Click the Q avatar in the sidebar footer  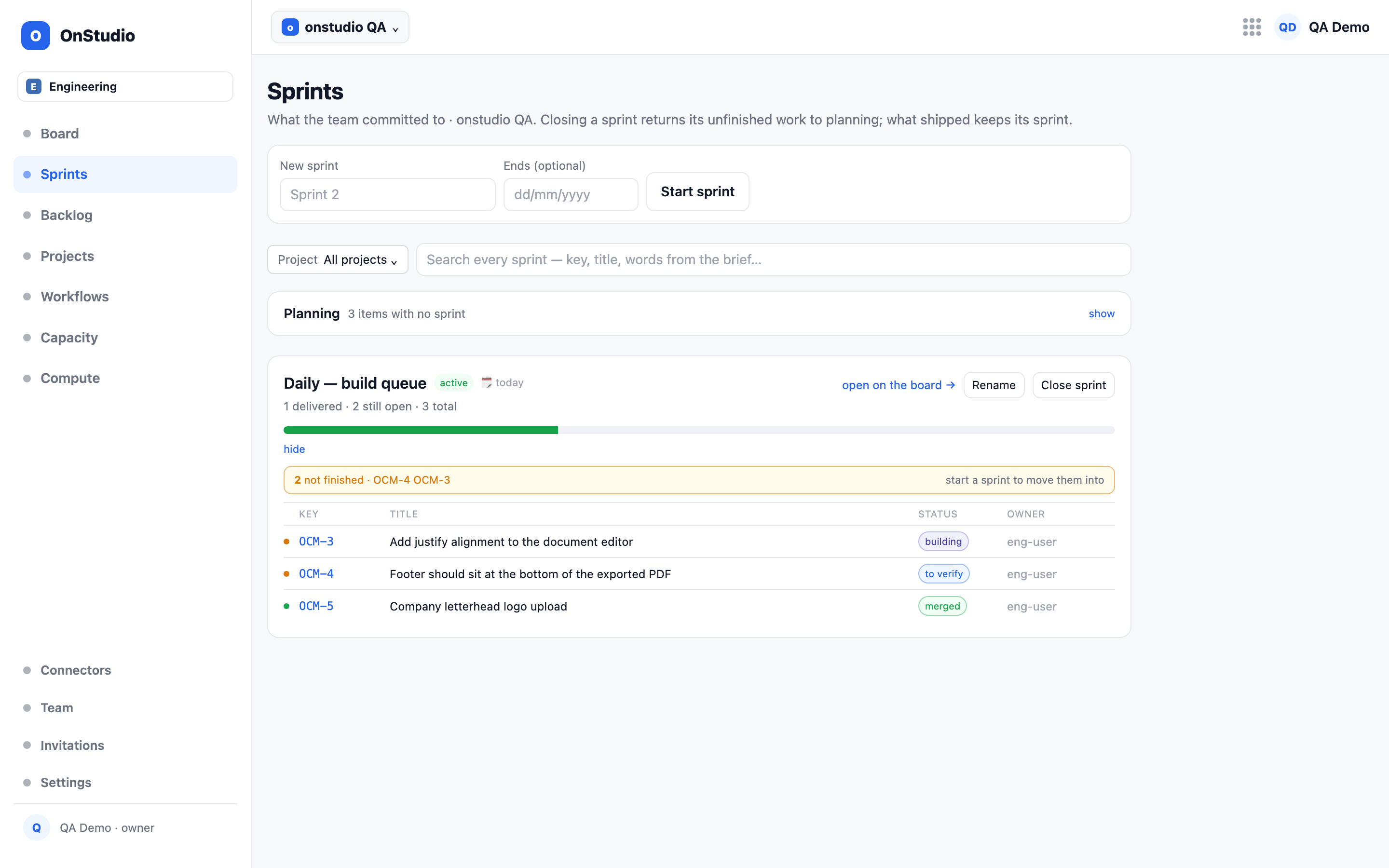pos(37,827)
